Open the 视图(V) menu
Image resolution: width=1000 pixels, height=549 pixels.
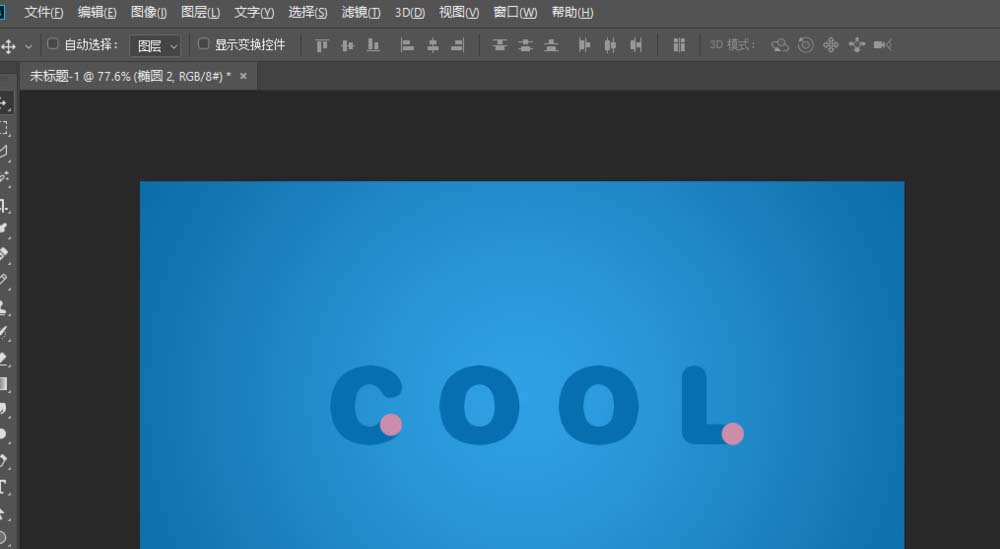click(x=459, y=12)
